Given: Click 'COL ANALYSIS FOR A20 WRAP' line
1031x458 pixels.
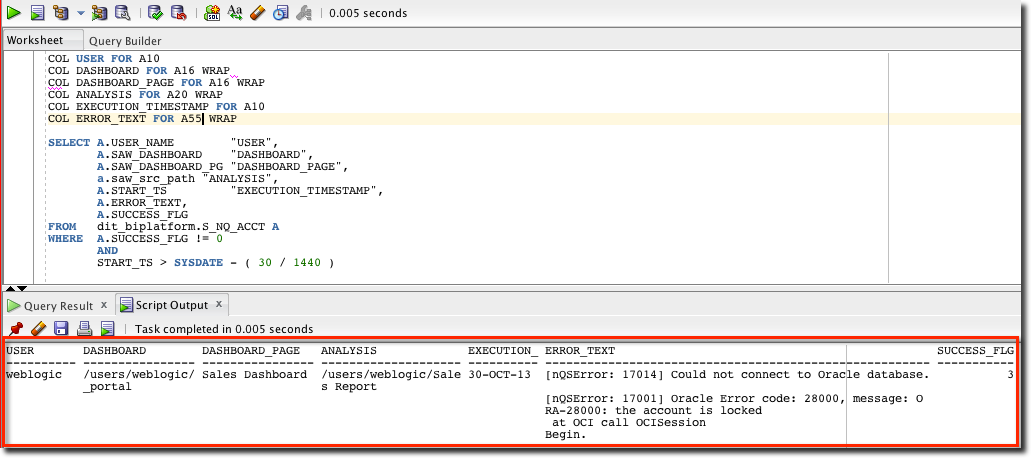Looking at the screenshot, I should (135, 95).
